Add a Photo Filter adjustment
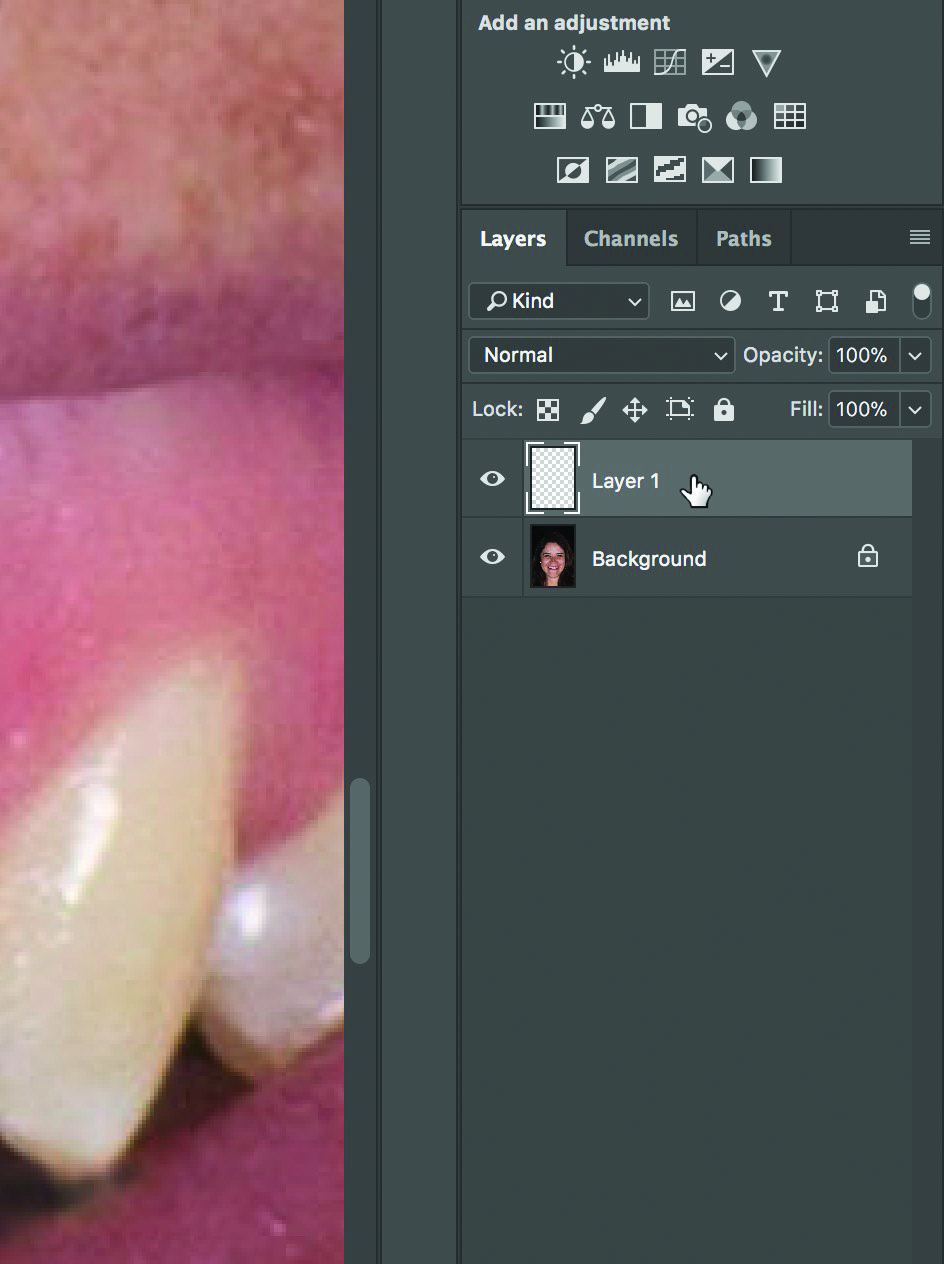The height and width of the screenshot is (1264, 944). click(694, 117)
